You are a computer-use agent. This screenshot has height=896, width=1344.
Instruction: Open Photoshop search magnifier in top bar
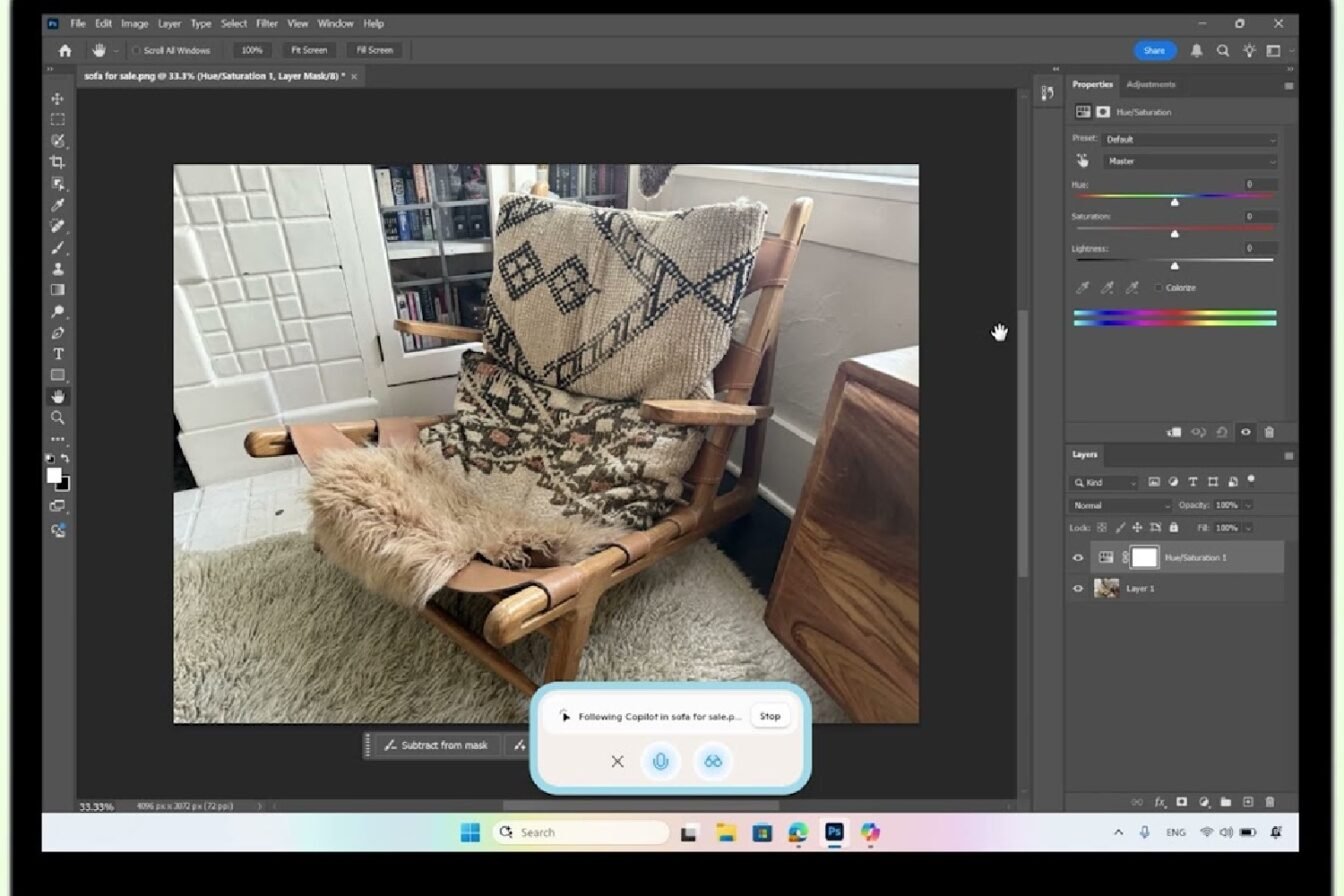[1222, 50]
